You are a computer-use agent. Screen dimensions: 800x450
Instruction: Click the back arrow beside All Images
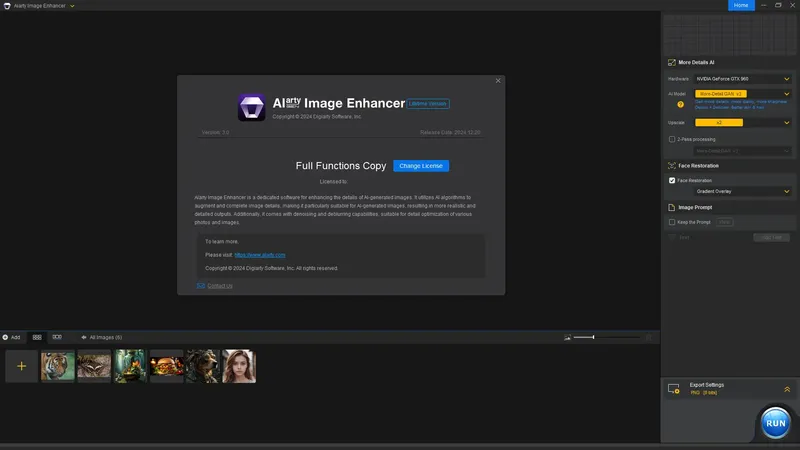84,337
